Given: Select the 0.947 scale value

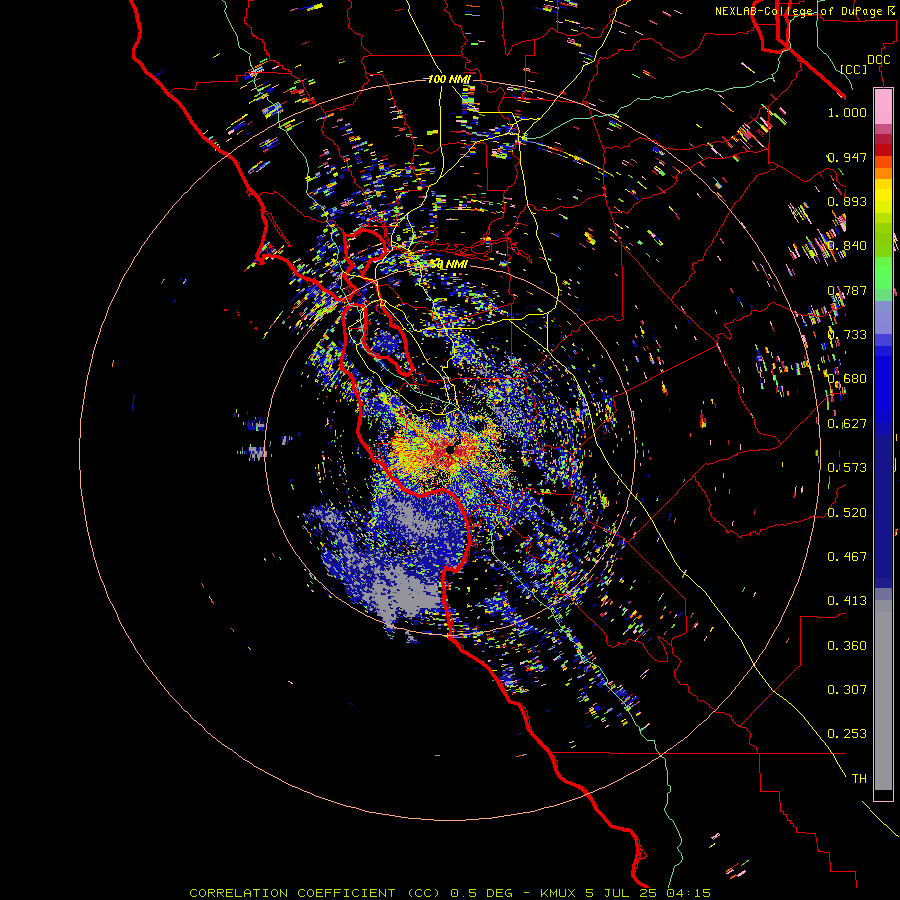Looking at the screenshot, I should (x=847, y=157).
